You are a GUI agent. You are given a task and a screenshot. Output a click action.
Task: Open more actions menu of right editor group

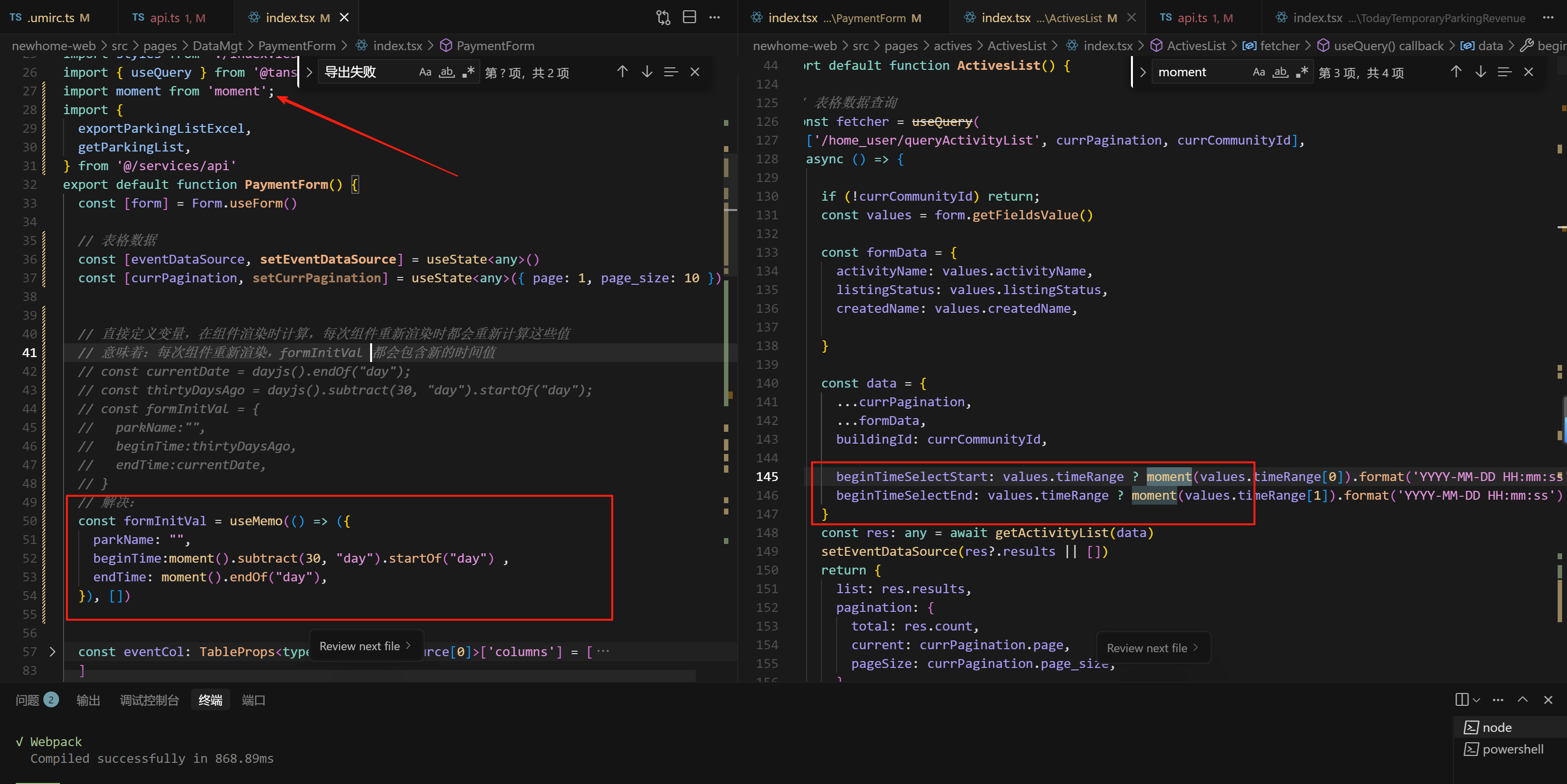pos(1548,18)
